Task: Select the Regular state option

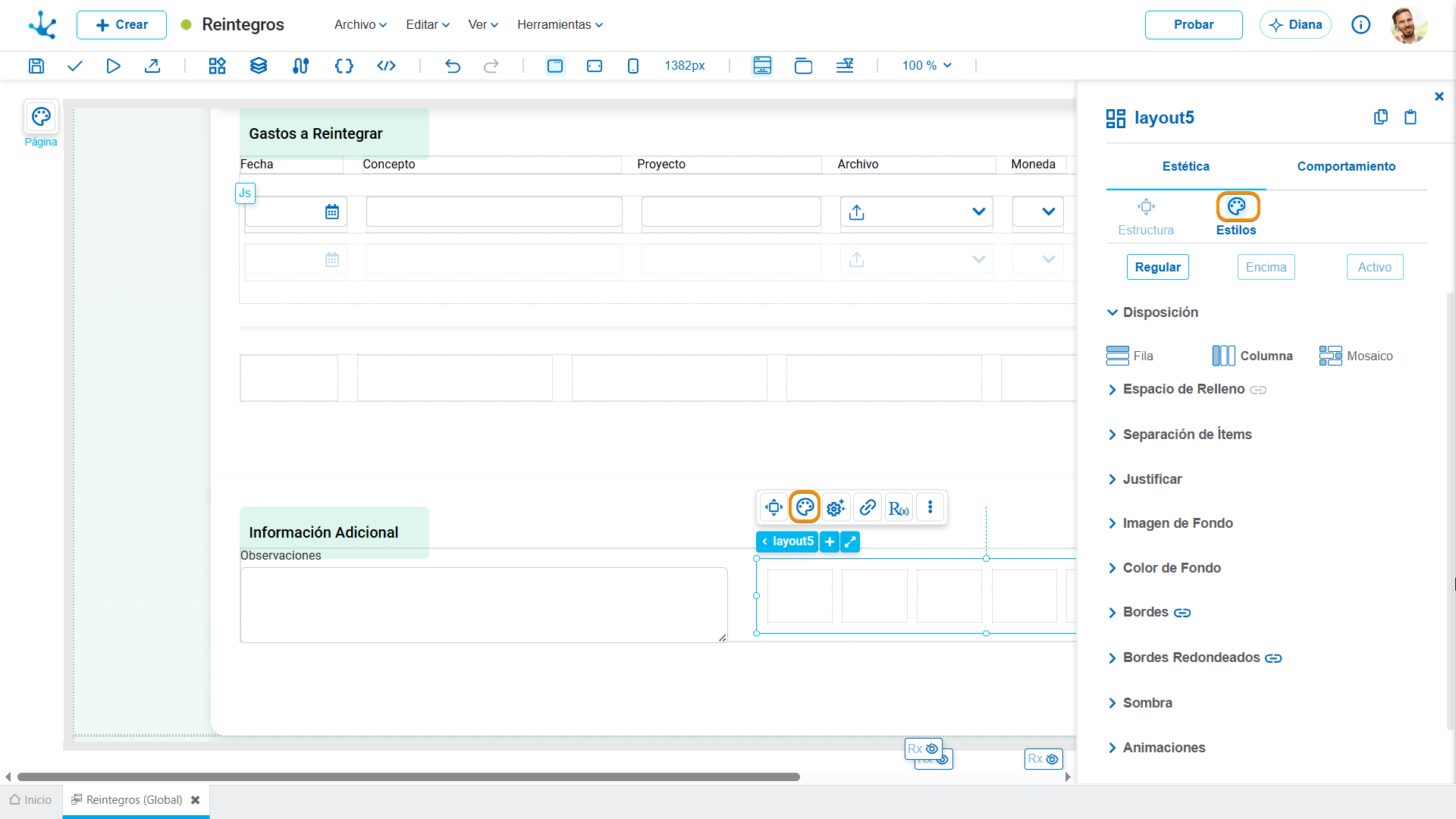Action: click(x=1157, y=267)
